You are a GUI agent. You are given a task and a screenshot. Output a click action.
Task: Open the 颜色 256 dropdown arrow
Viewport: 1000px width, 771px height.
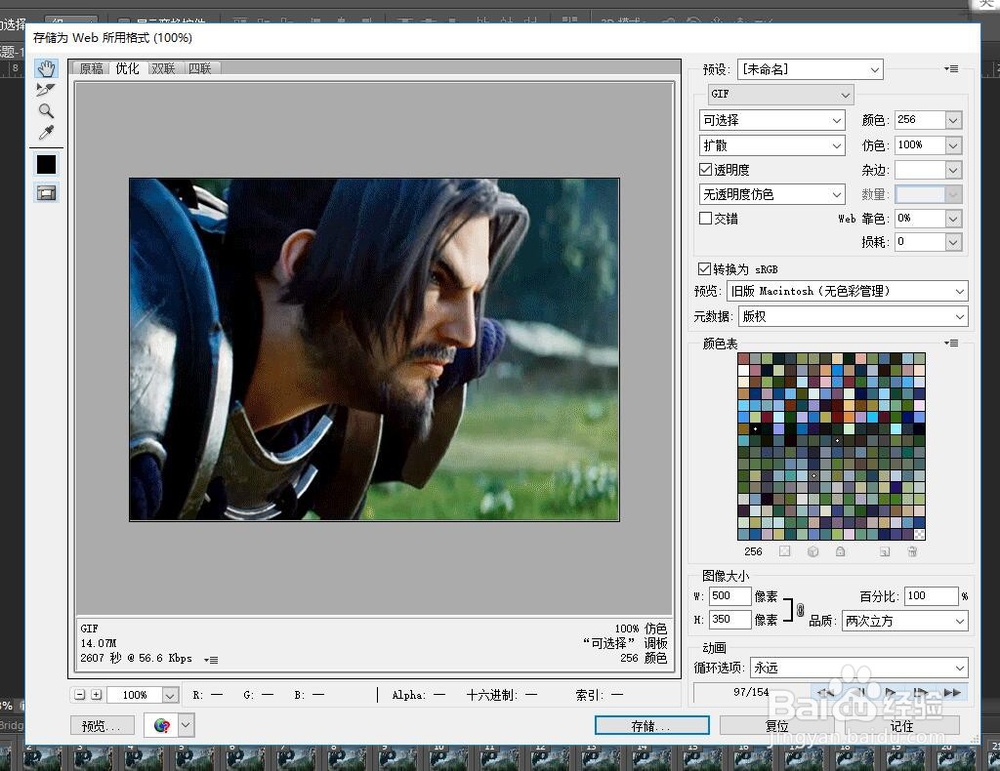(953, 120)
